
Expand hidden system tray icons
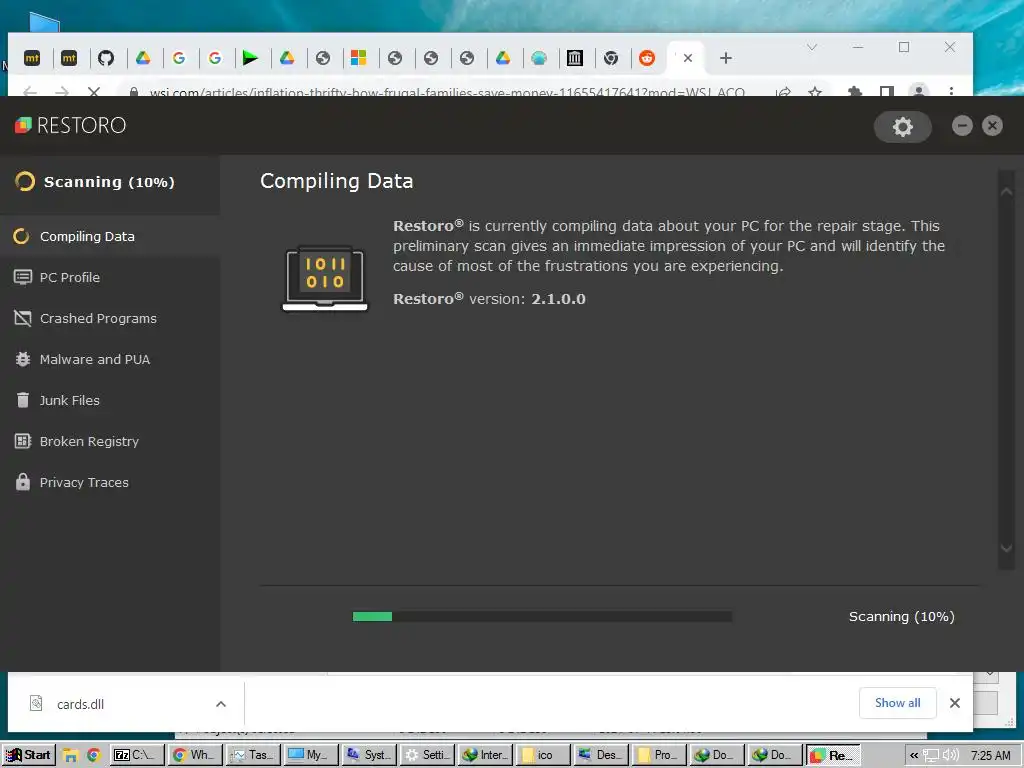coord(914,756)
